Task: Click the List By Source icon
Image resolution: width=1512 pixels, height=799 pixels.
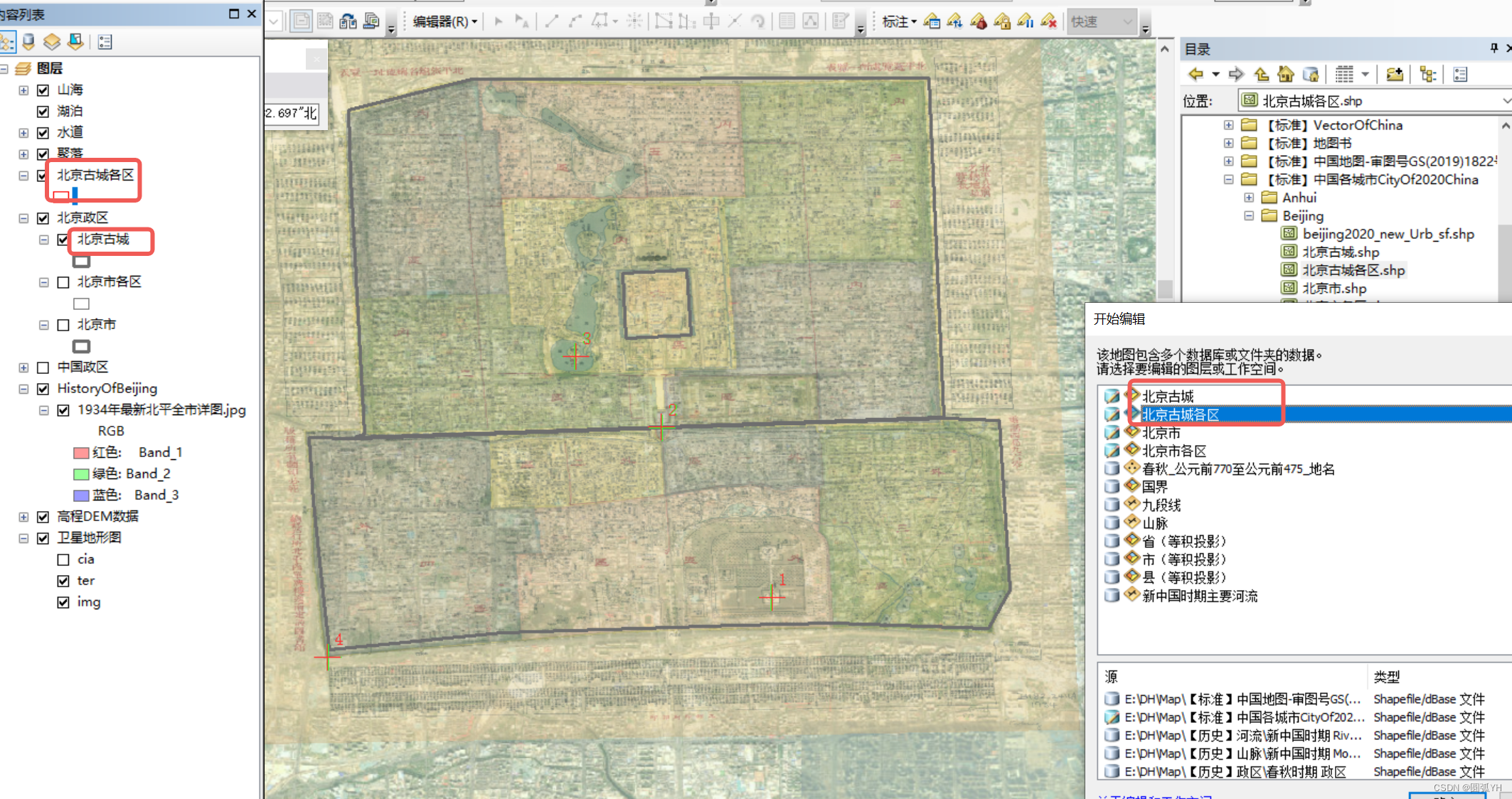Action: click(x=28, y=42)
